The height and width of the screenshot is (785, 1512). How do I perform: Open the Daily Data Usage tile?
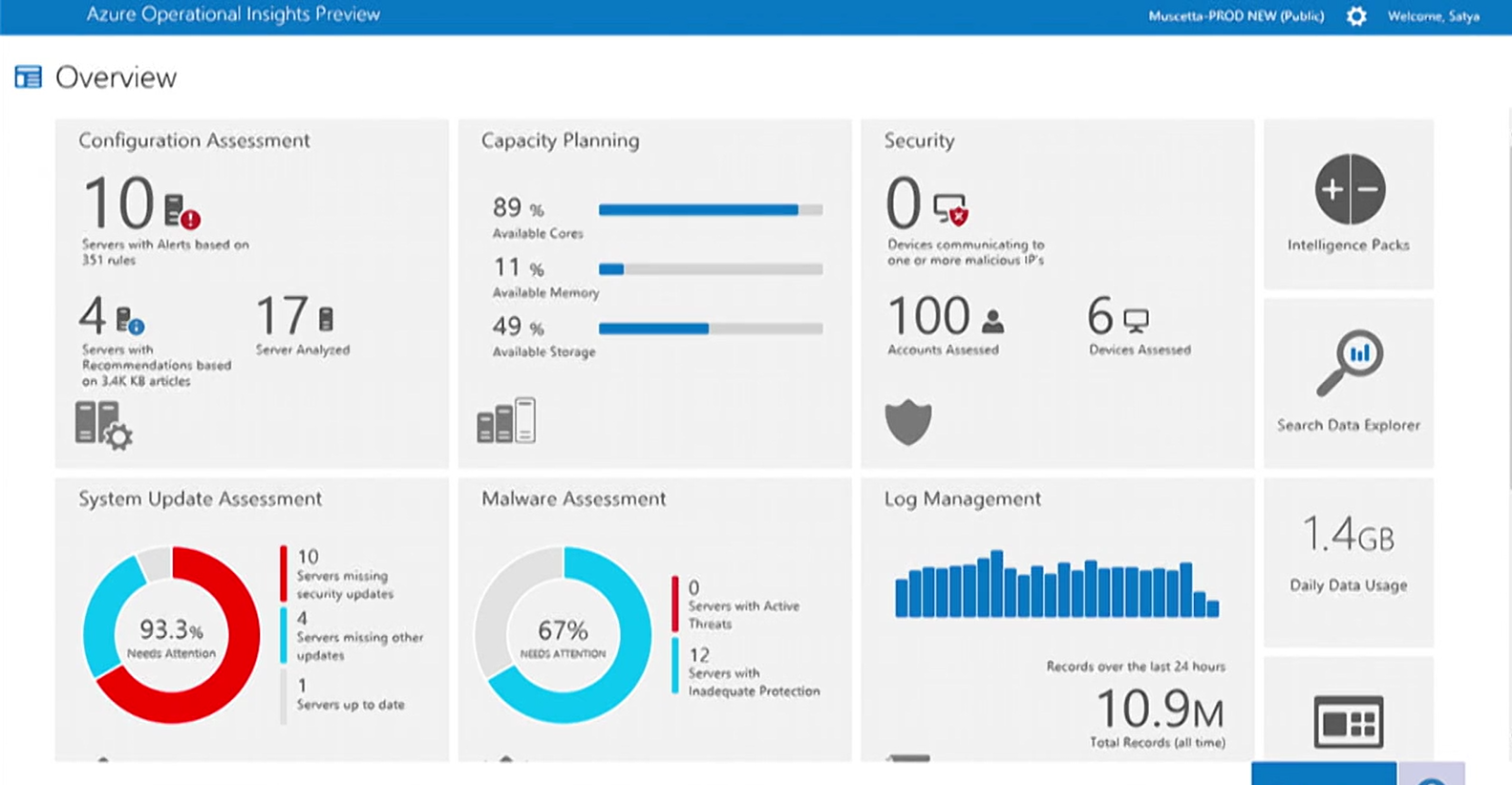point(1349,562)
